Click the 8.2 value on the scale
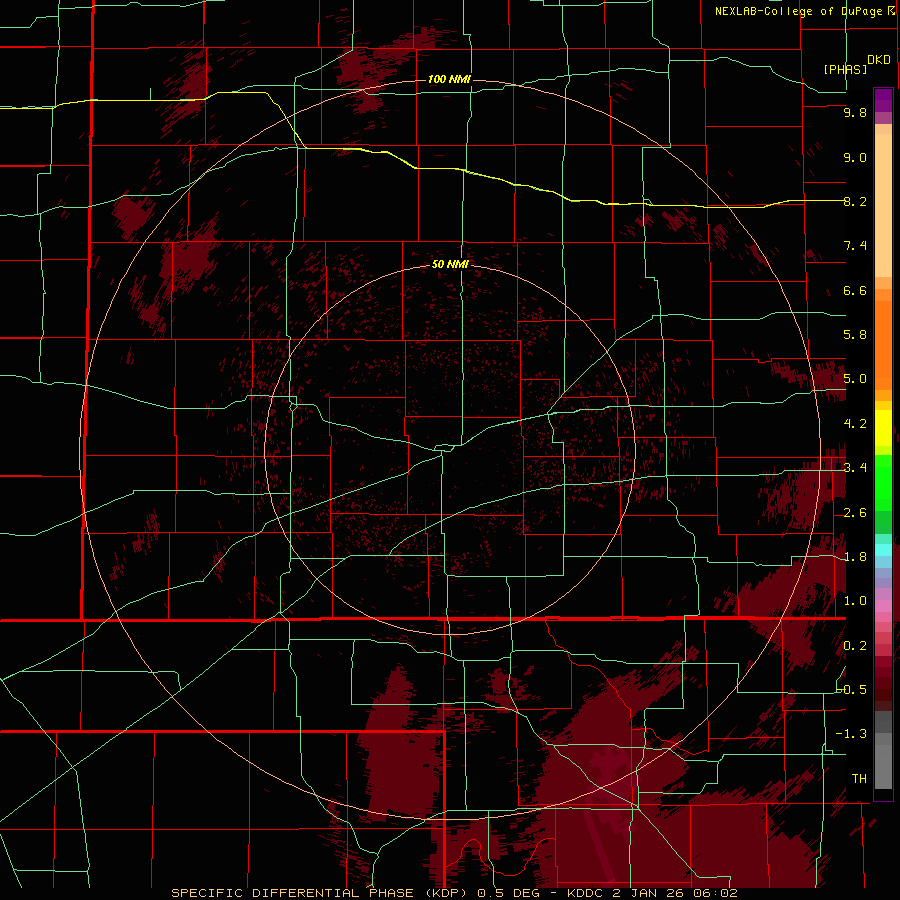Image resolution: width=900 pixels, height=900 pixels. [855, 201]
